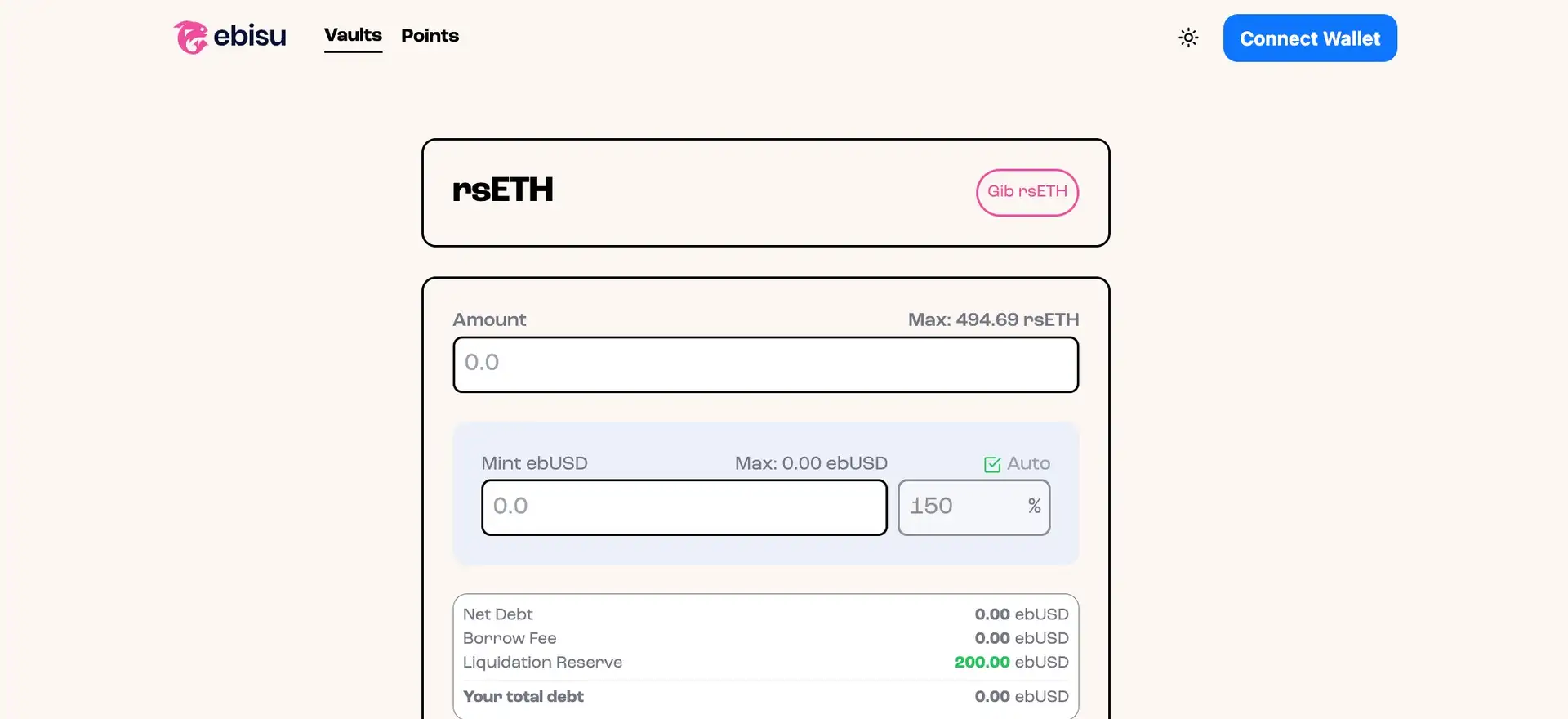Click the percent symbol in ratio field

(1034, 507)
